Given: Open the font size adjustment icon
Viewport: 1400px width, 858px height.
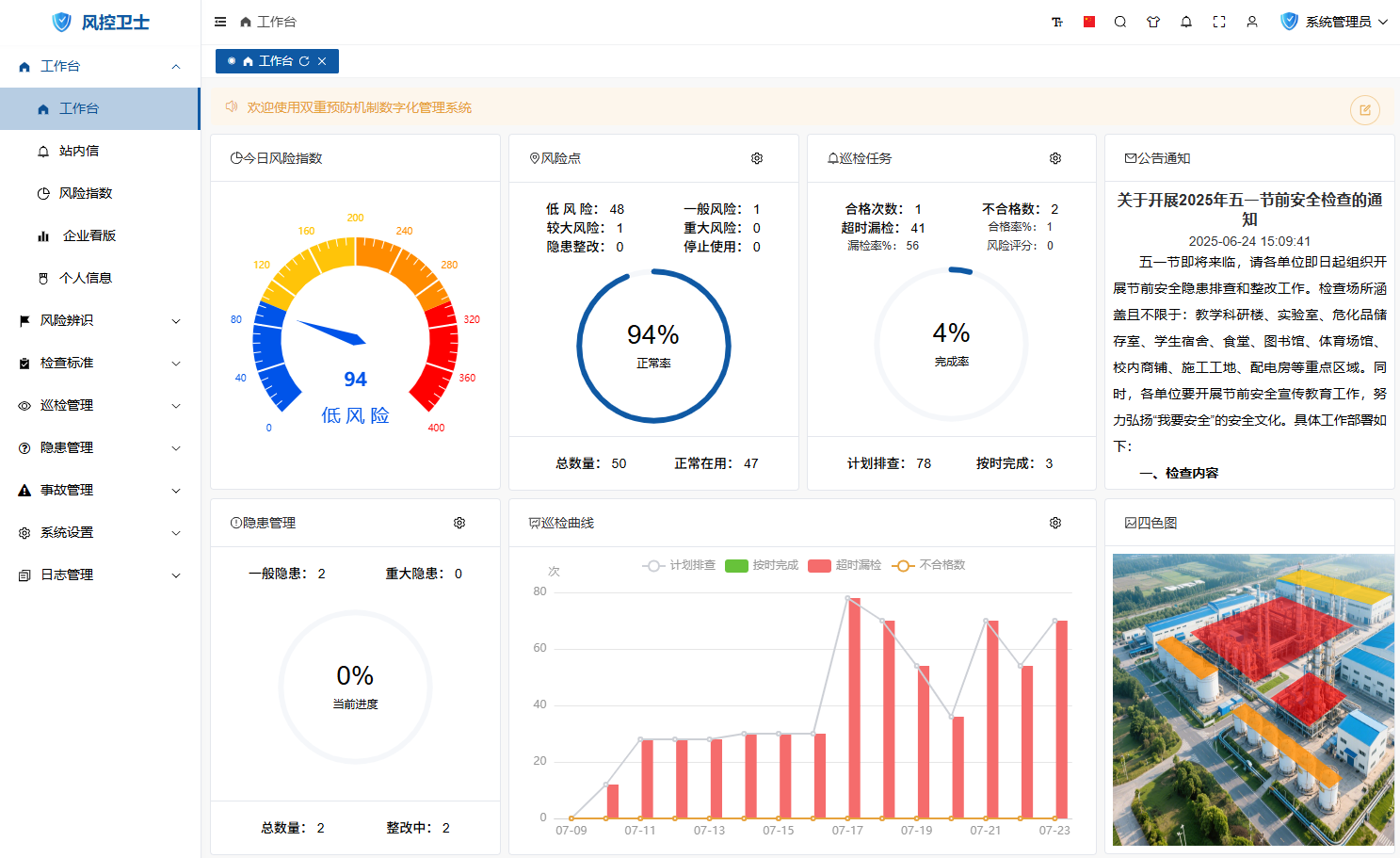Looking at the screenshot, I should 1056,22.
